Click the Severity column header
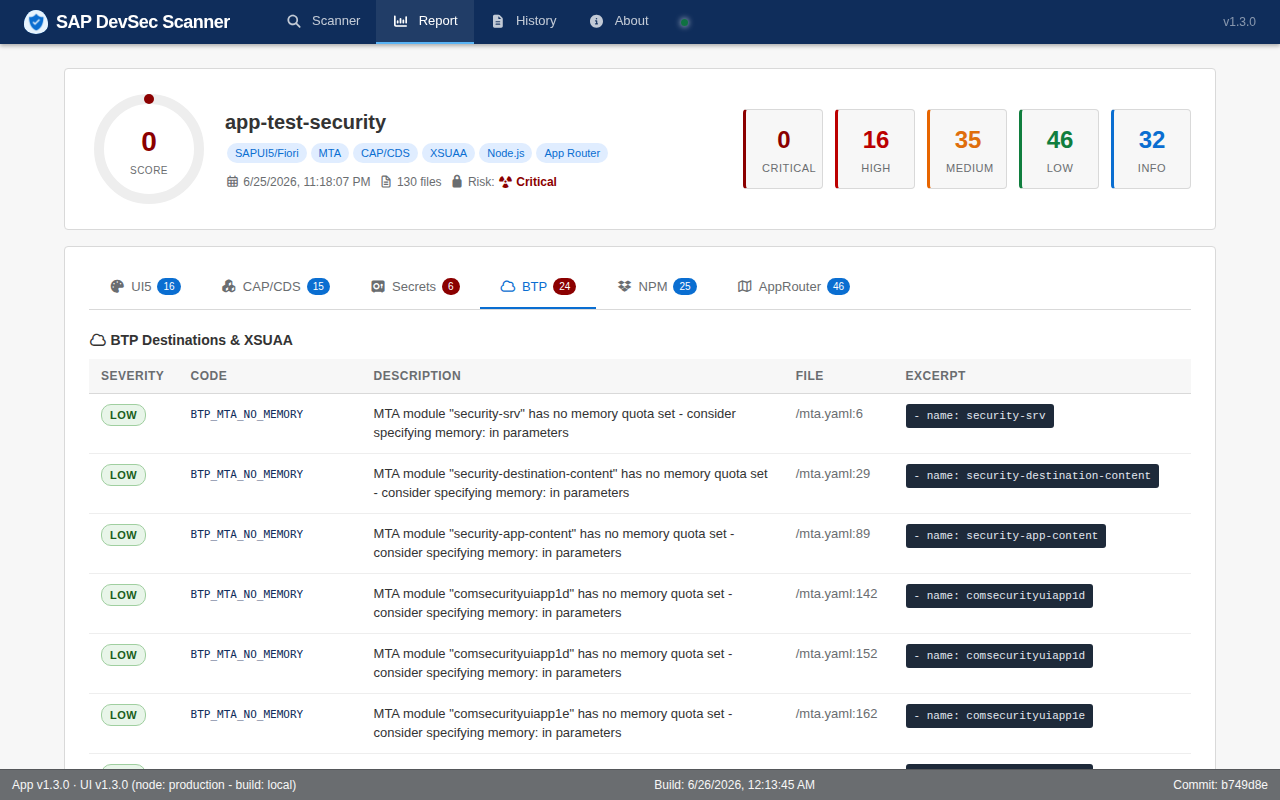This screenshot has height=800, width=1280. [x=132, y=376]
